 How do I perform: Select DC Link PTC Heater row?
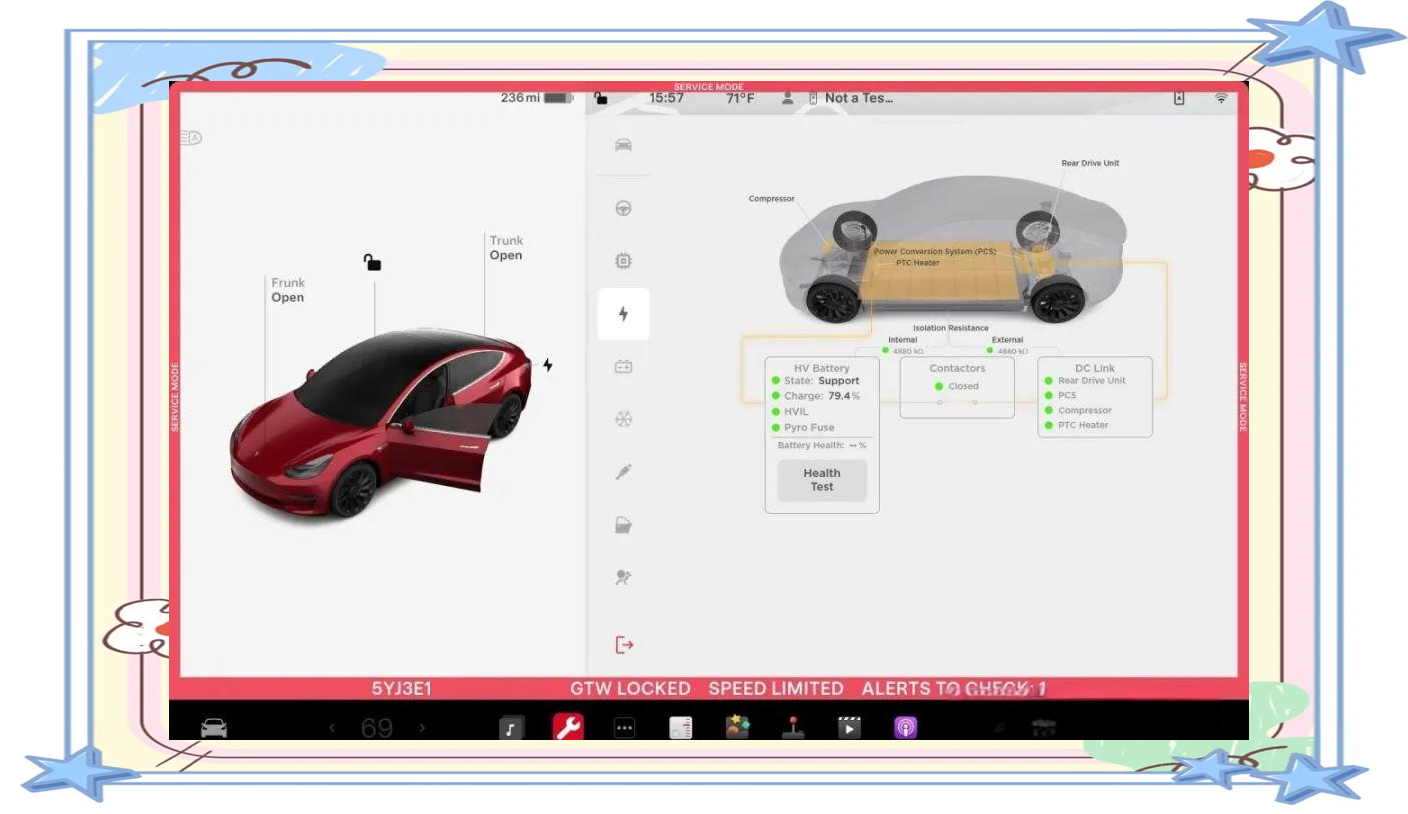pyautogui.click(x=1076, y=425)
